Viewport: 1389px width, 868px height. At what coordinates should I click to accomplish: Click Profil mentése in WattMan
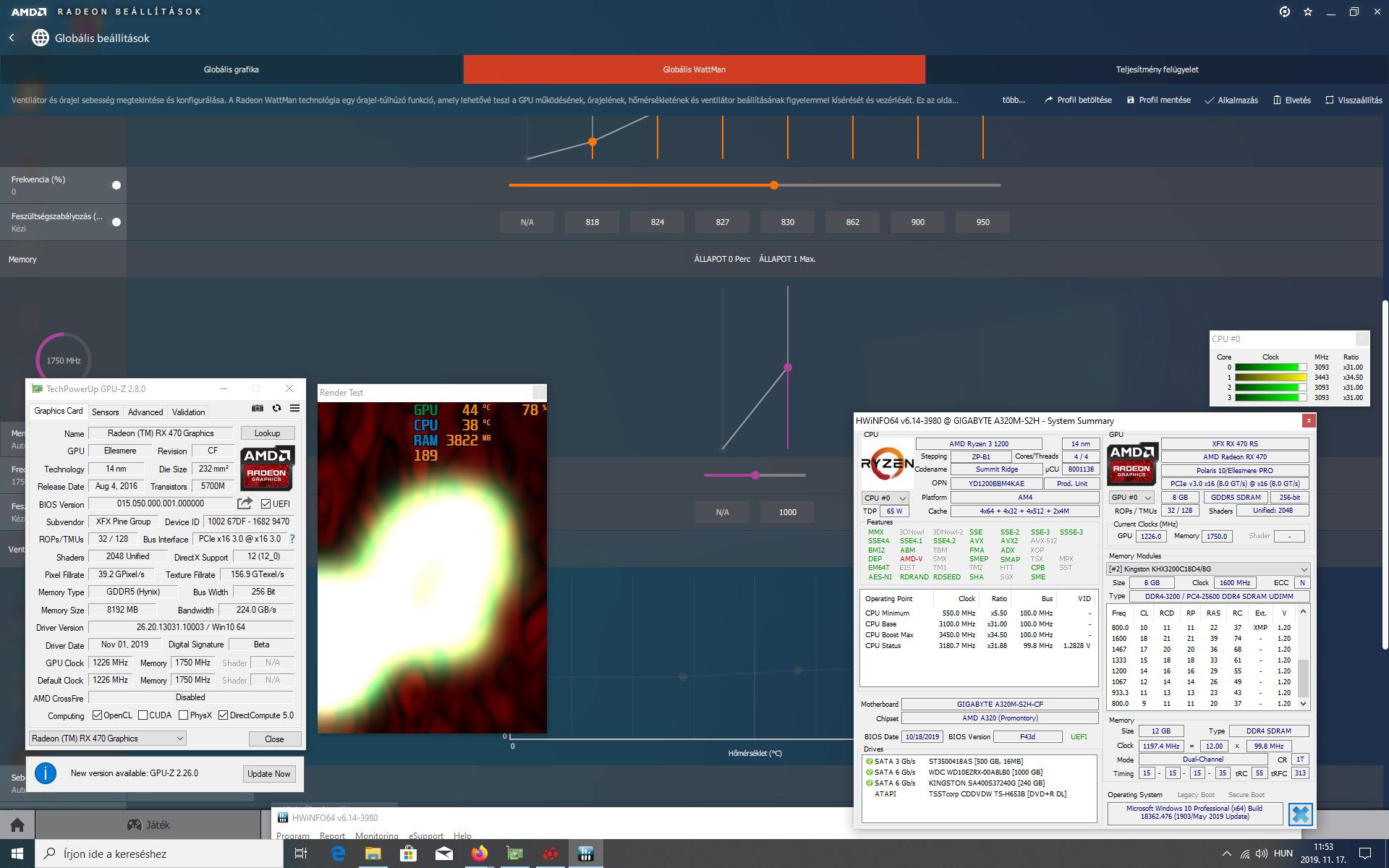coord(1158,100)
